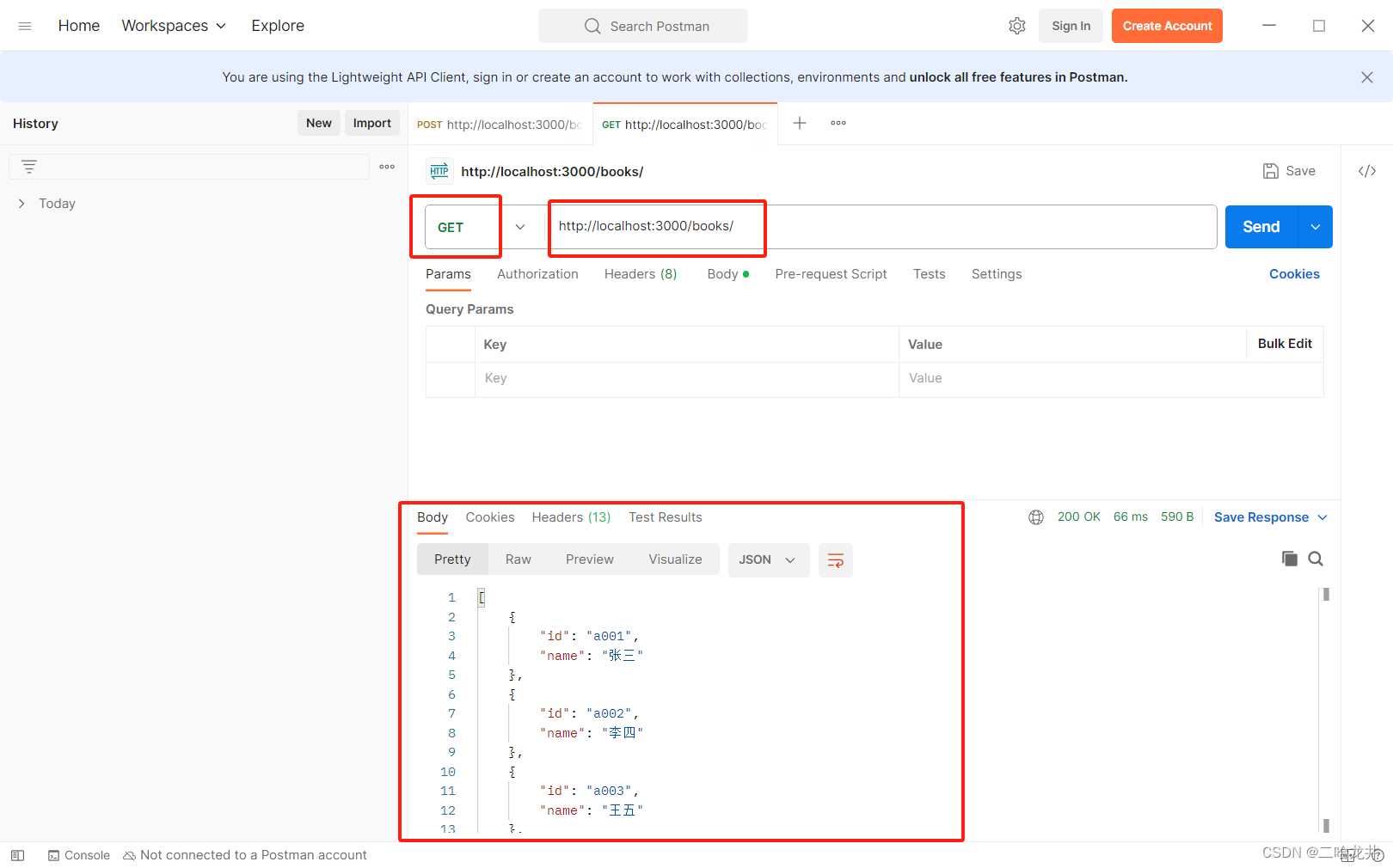The height and width of the screenshot is (868, 1393).
Task: Toggle the wrap lines icon in response
Action: click(x=836, y=560)
